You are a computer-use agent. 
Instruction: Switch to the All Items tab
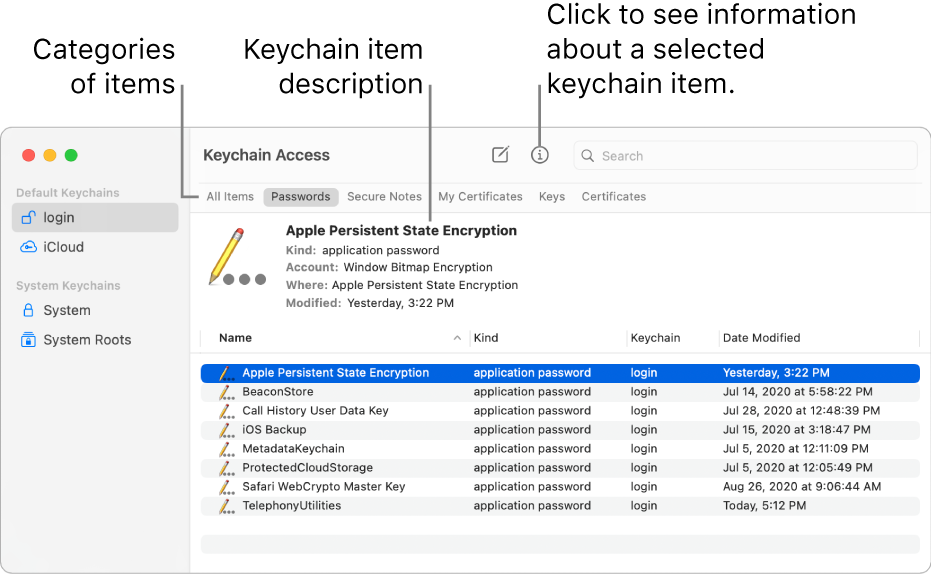click(x=230, y=197)
